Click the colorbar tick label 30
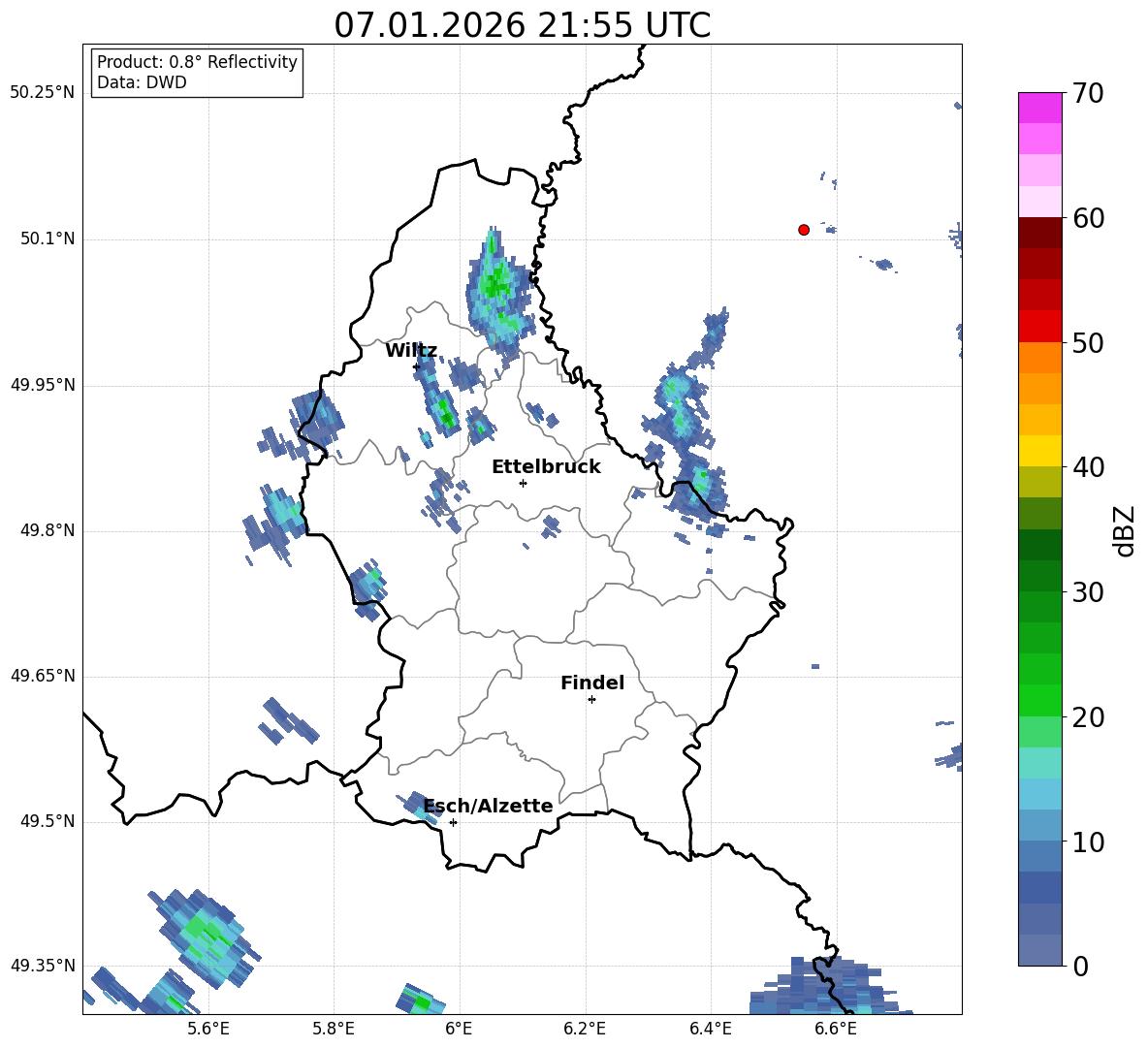 click(x=1088, y=592)
